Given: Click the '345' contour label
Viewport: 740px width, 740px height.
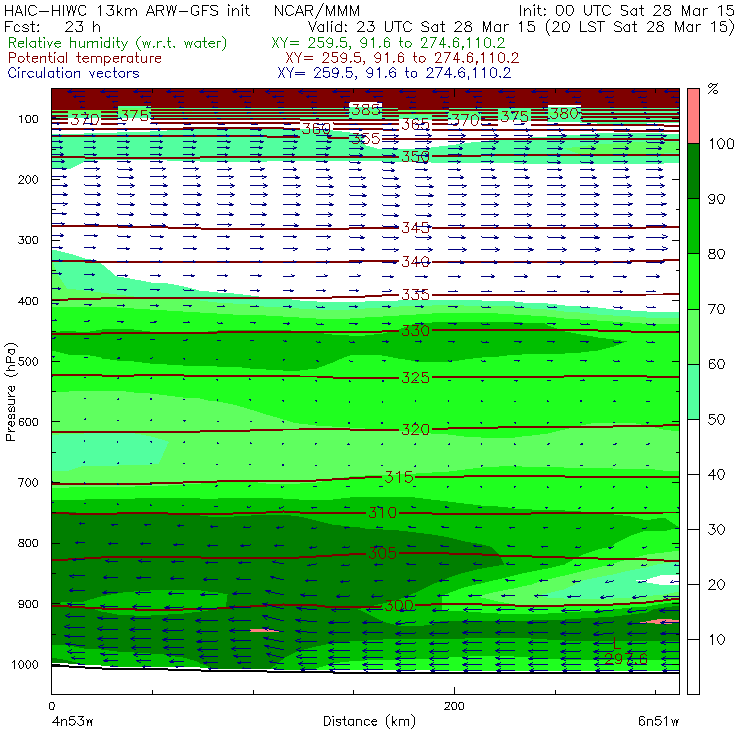Looking at the screenshot, I should (x=415, y=228).
